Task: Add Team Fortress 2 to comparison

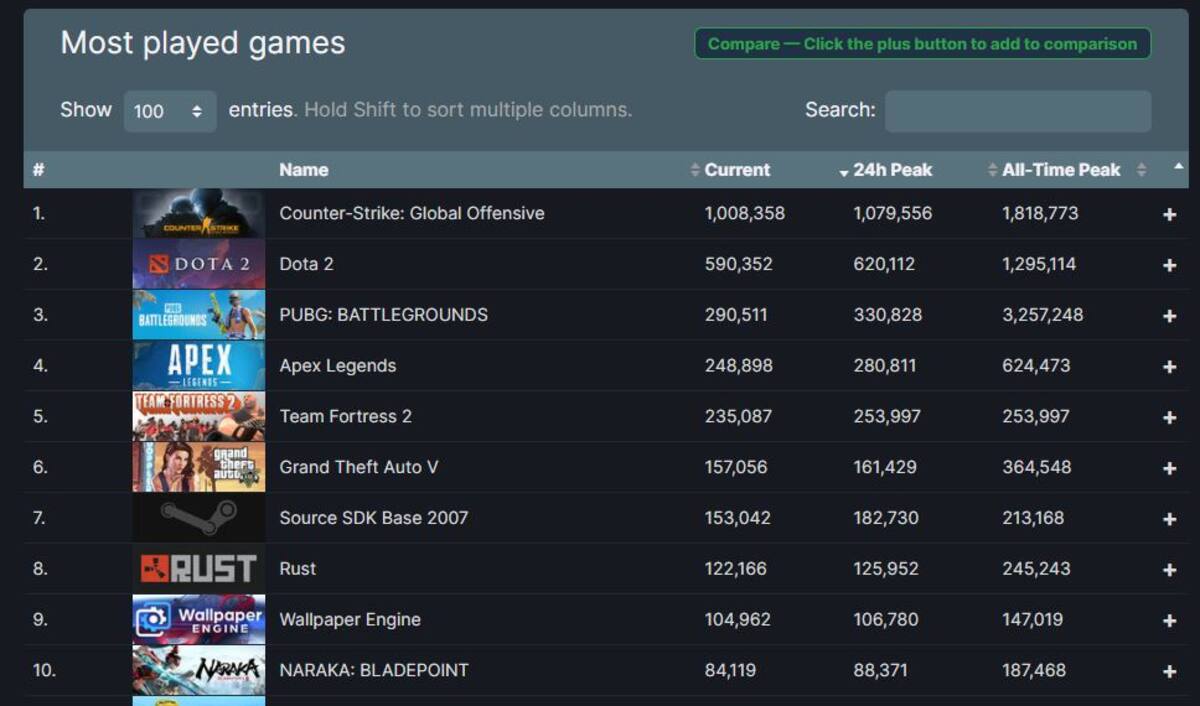Action: pyautogui.click(x=1169, y=418)
